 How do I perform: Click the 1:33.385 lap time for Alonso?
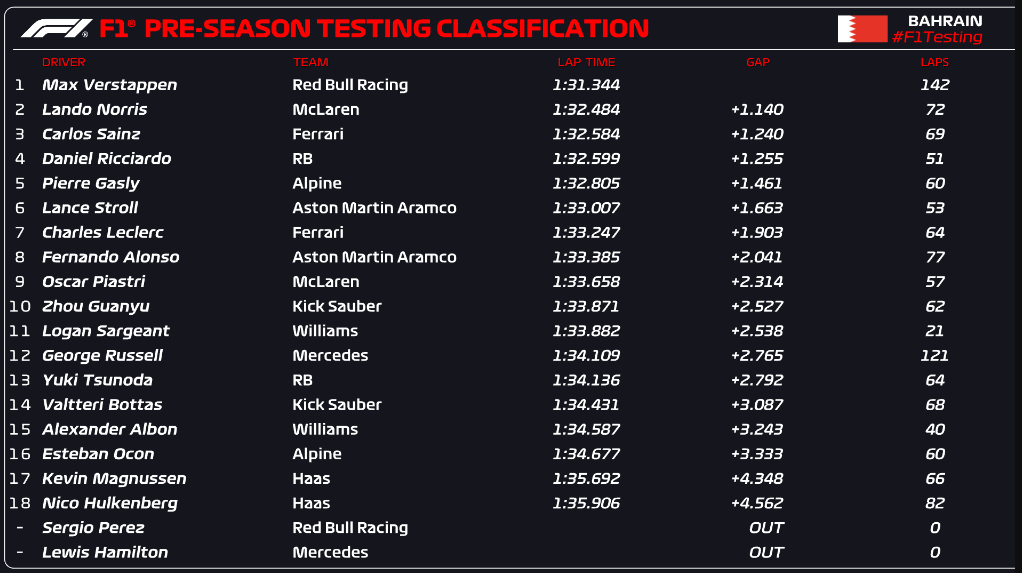click(x=586, y=257)
